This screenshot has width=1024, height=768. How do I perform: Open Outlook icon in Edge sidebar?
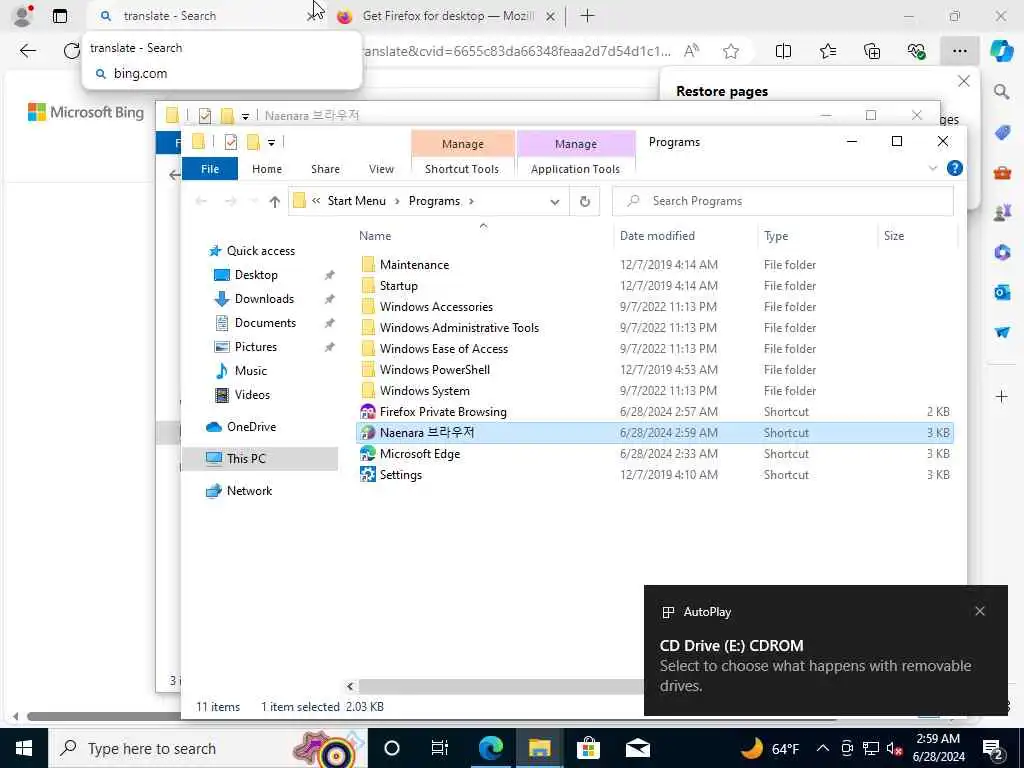pyautogui.click(x=1002, y=292)
